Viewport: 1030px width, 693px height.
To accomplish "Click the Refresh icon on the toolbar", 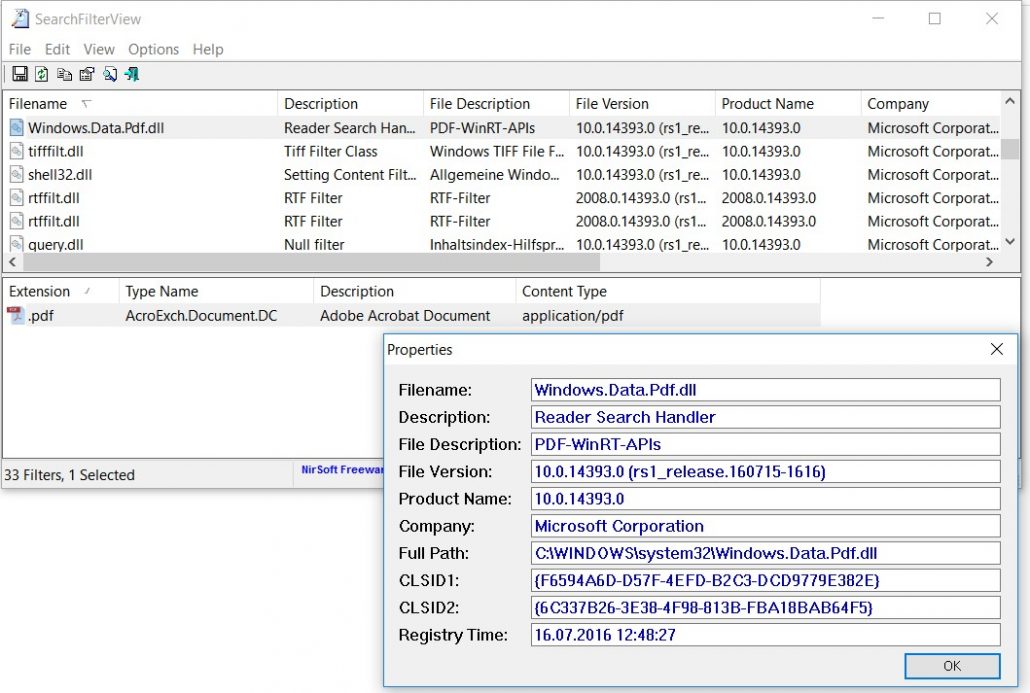I will (x=41, y=73).
